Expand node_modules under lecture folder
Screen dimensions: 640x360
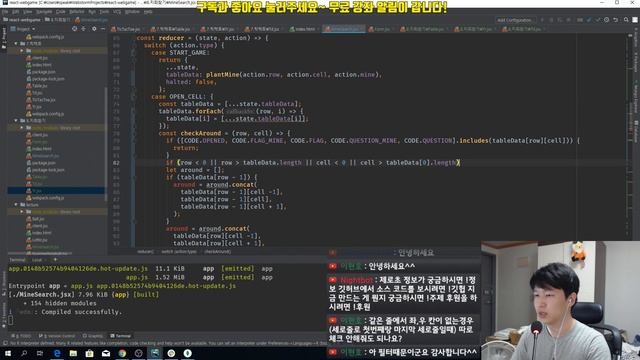click(x=22, y=212)
